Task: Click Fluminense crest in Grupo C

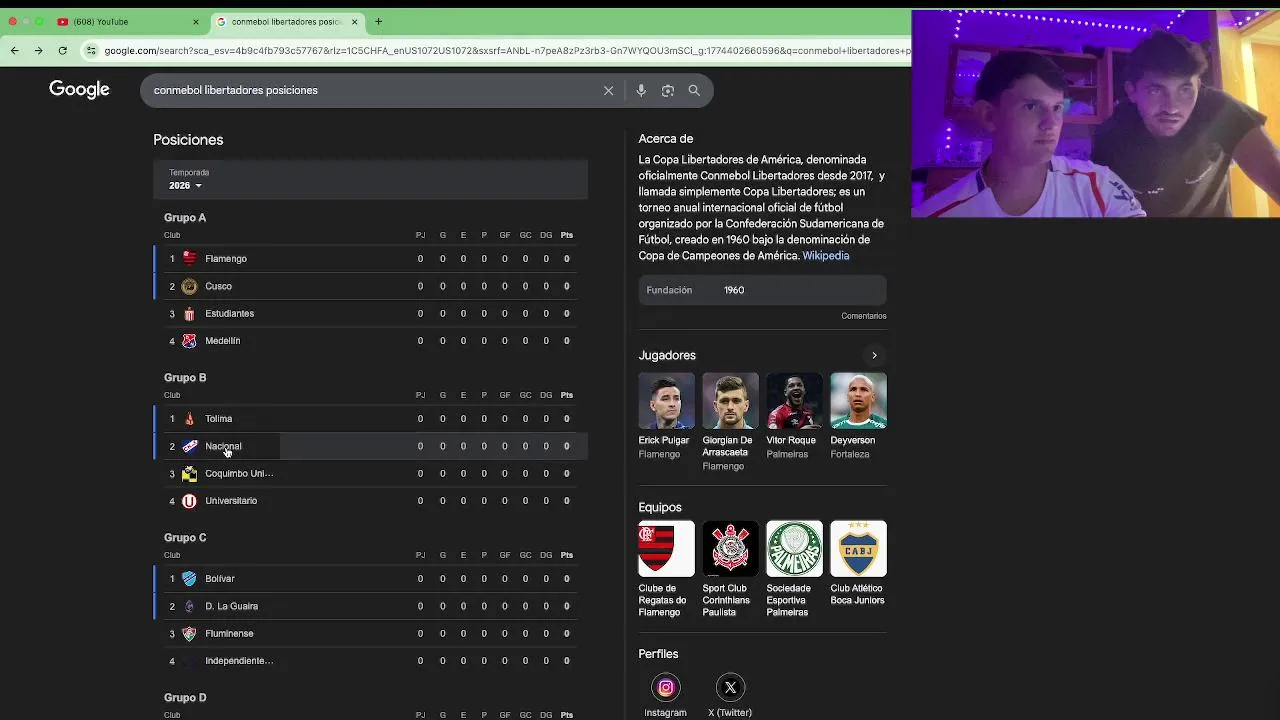Action: 189,633
